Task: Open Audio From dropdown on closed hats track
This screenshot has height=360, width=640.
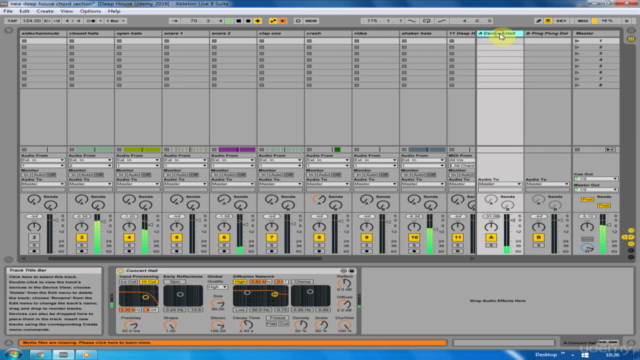Action: point(91,160)
